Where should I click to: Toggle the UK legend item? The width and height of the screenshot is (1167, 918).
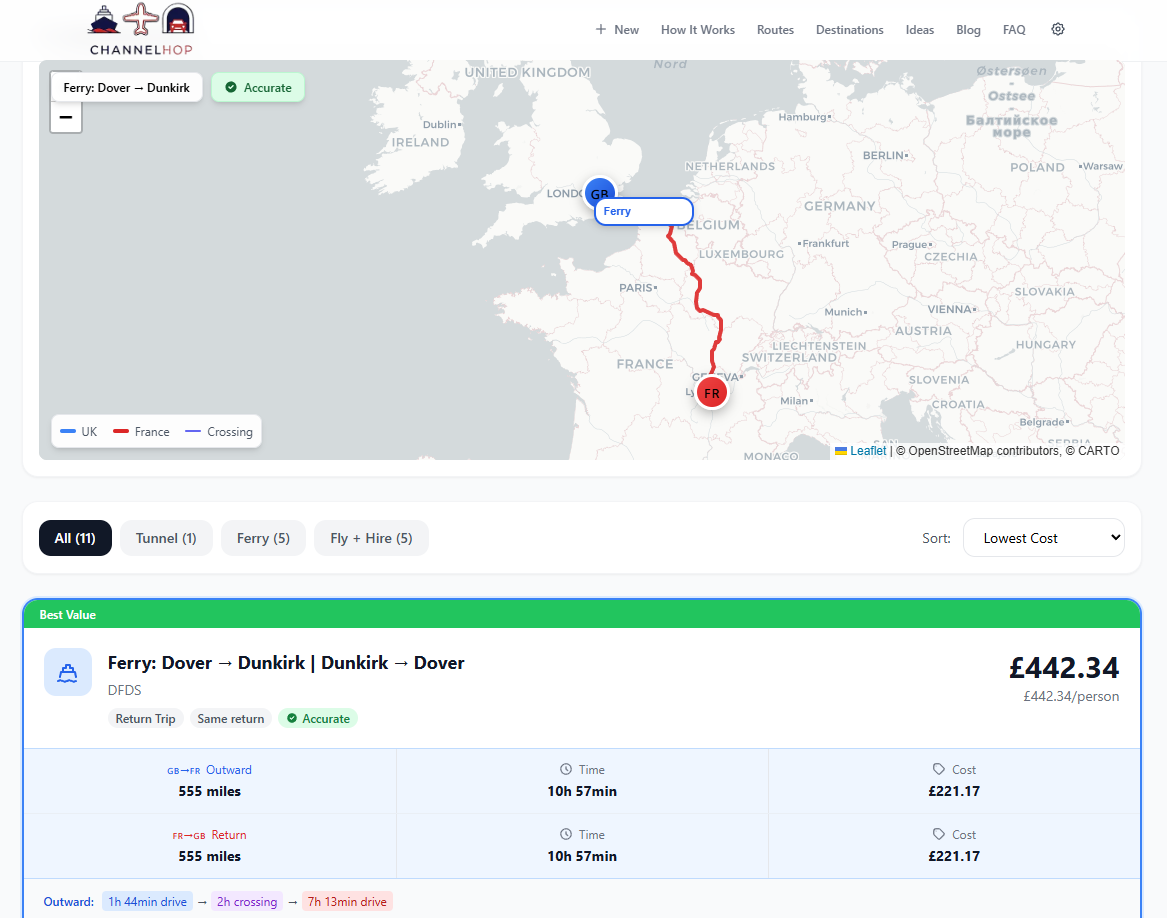click(78, 431)
